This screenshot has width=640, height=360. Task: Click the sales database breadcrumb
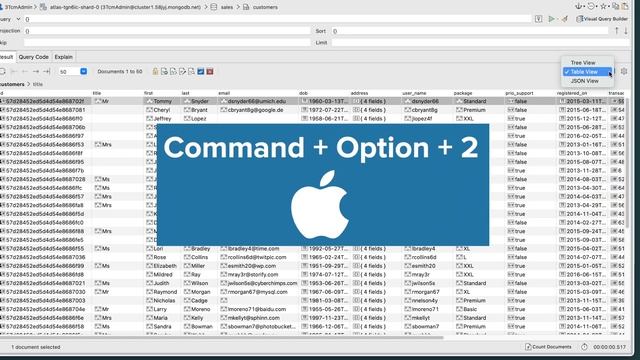click(x=227, y=7)
